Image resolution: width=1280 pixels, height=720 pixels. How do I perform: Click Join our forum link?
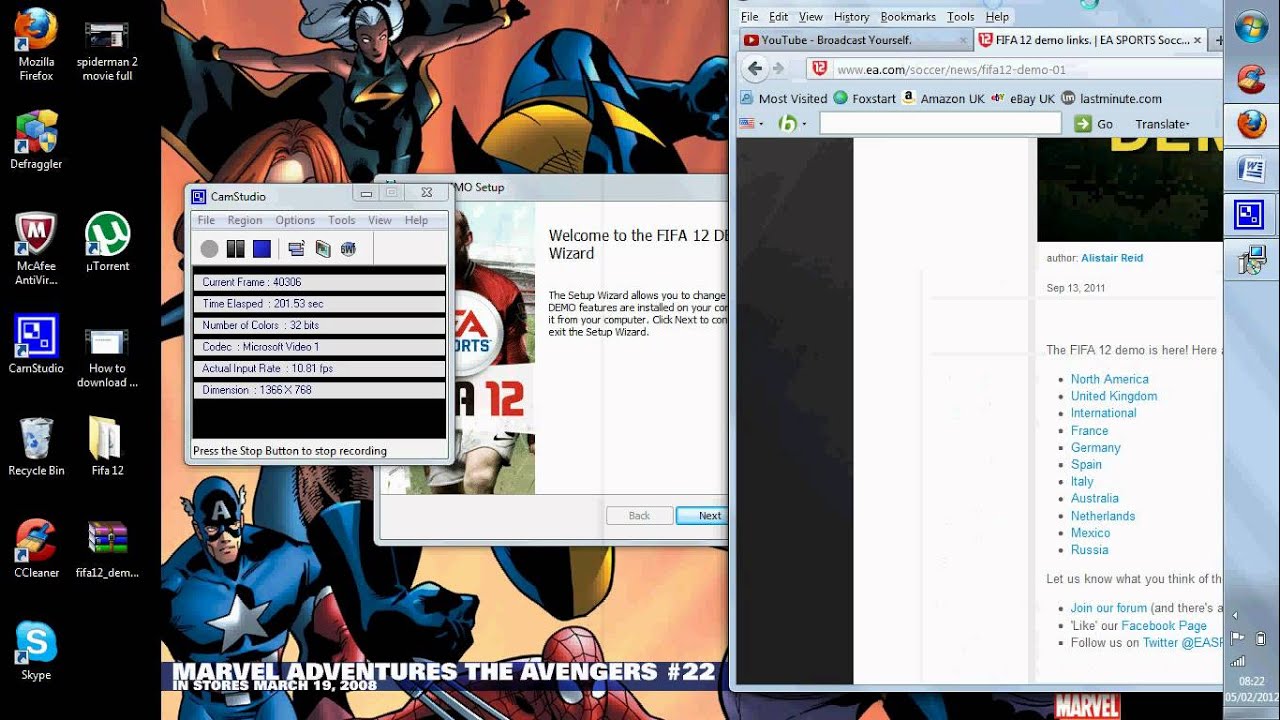point(1109,608)
